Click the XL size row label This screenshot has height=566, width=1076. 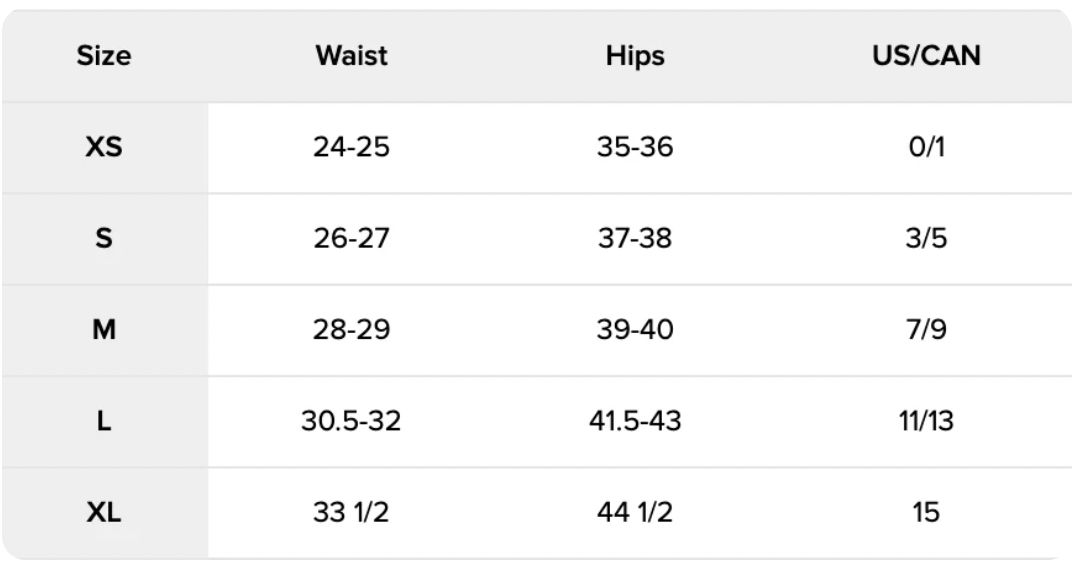[x=104, y=514]
